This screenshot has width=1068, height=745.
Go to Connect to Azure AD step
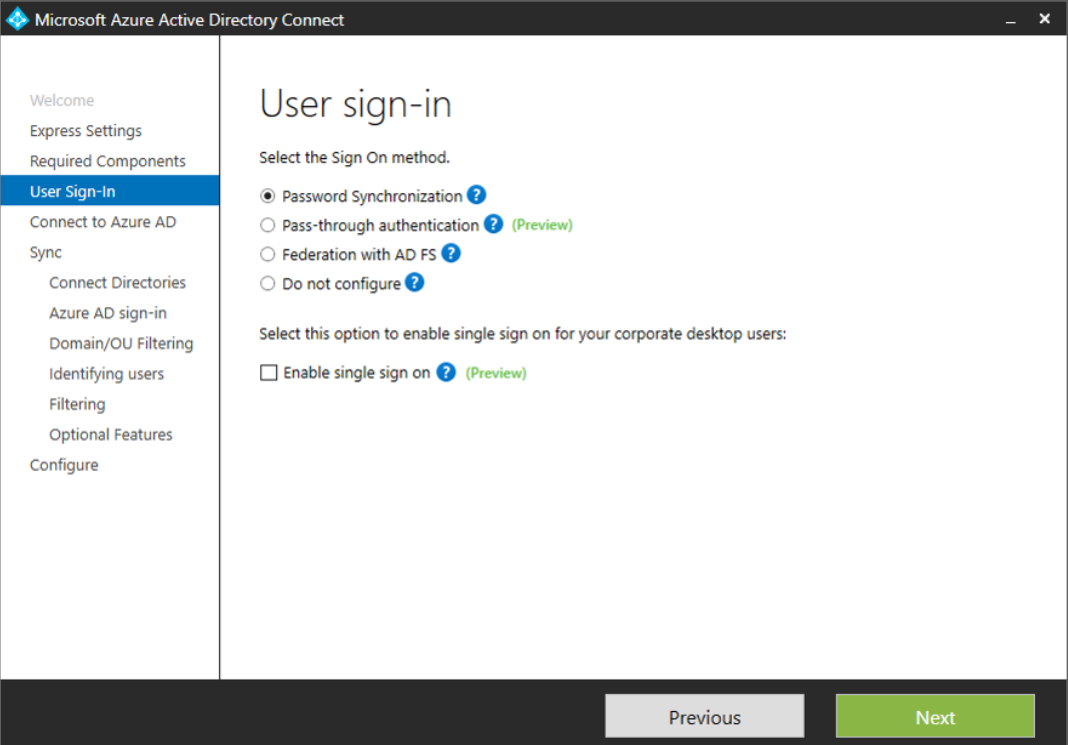(x=103, y=222)
